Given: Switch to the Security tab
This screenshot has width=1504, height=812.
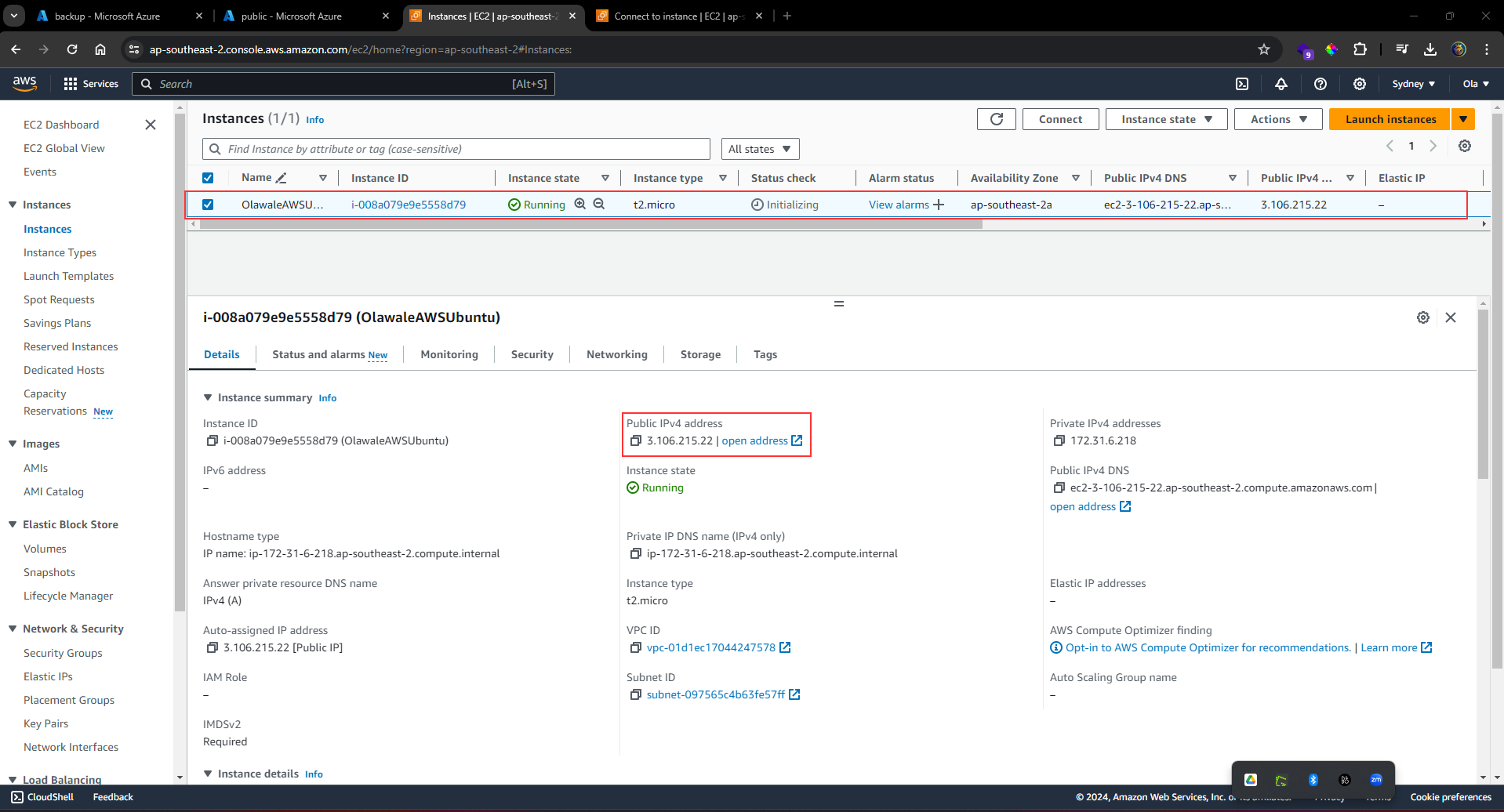Looking at the screenshot, I should pos(532,354).
